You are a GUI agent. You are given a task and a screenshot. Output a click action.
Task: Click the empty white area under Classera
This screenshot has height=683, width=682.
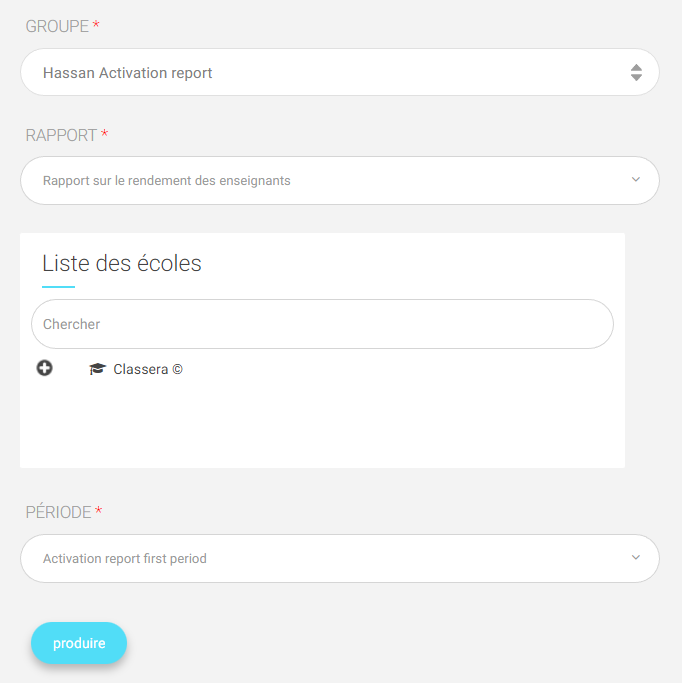pyautogui.click(x=322, y=425)
